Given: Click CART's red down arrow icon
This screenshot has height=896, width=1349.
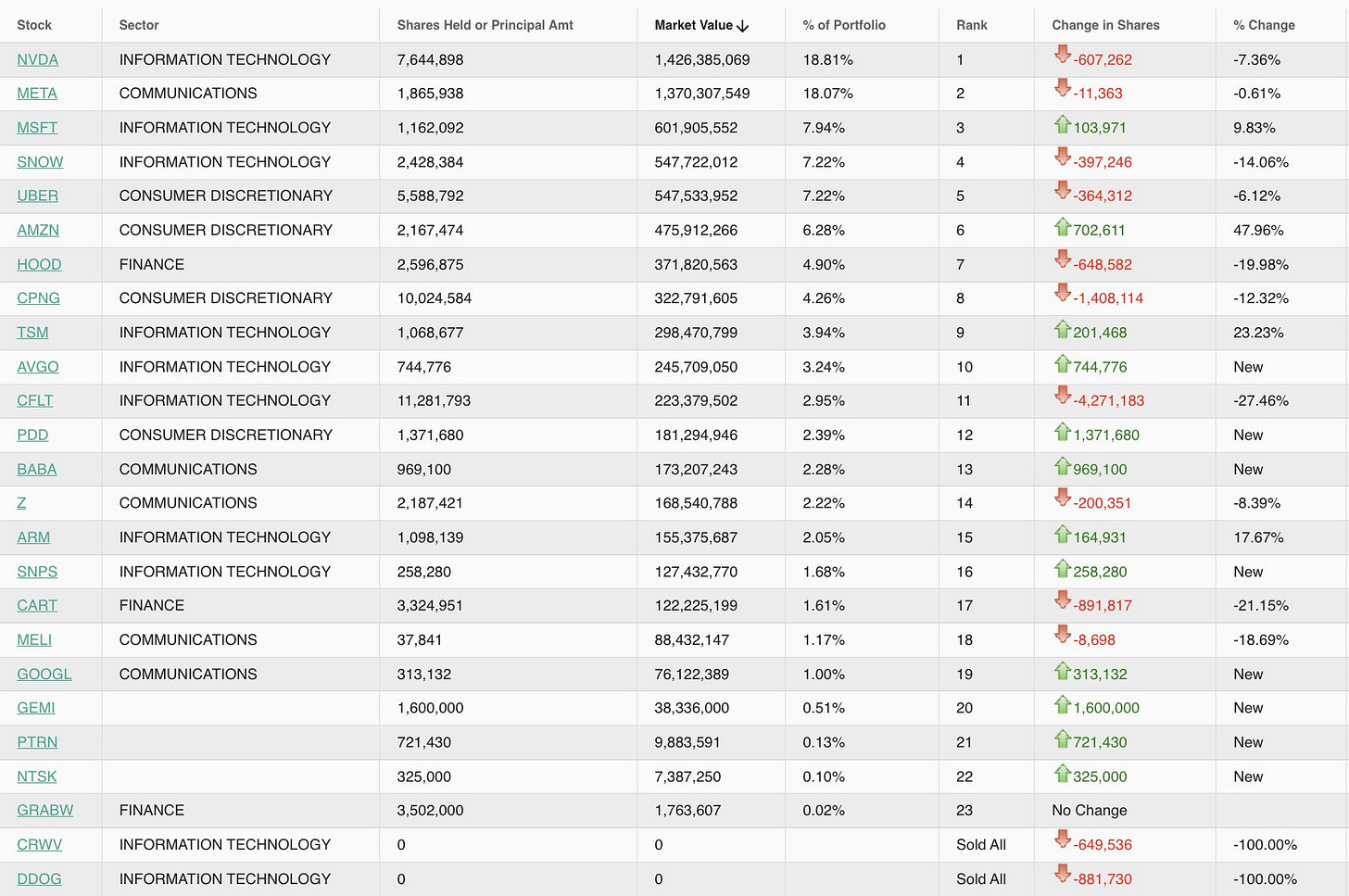Looking at the screenshot, I should point(1062,601).
